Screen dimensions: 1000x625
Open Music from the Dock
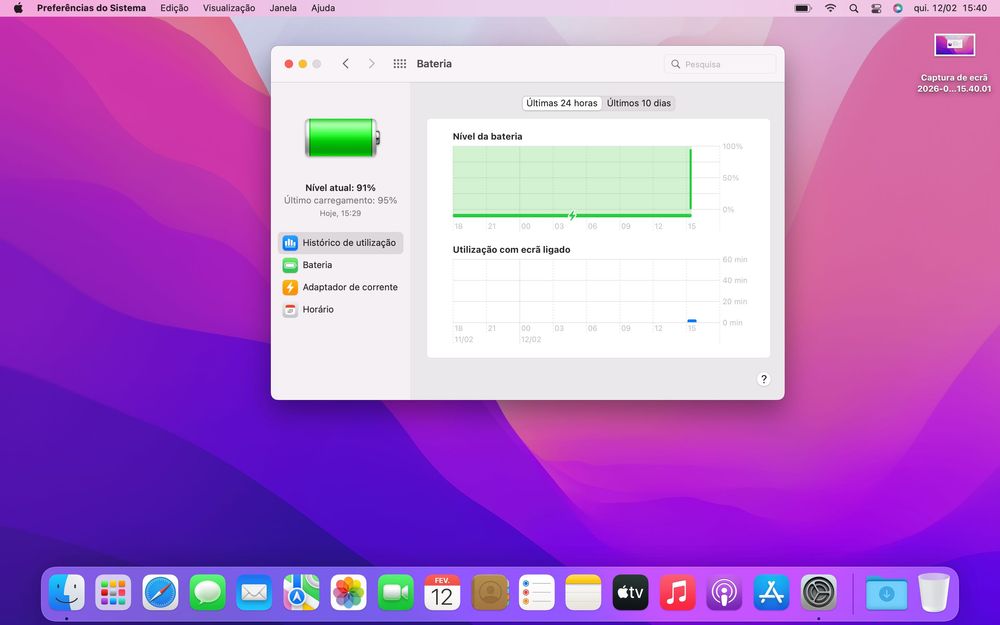[677, 593]
